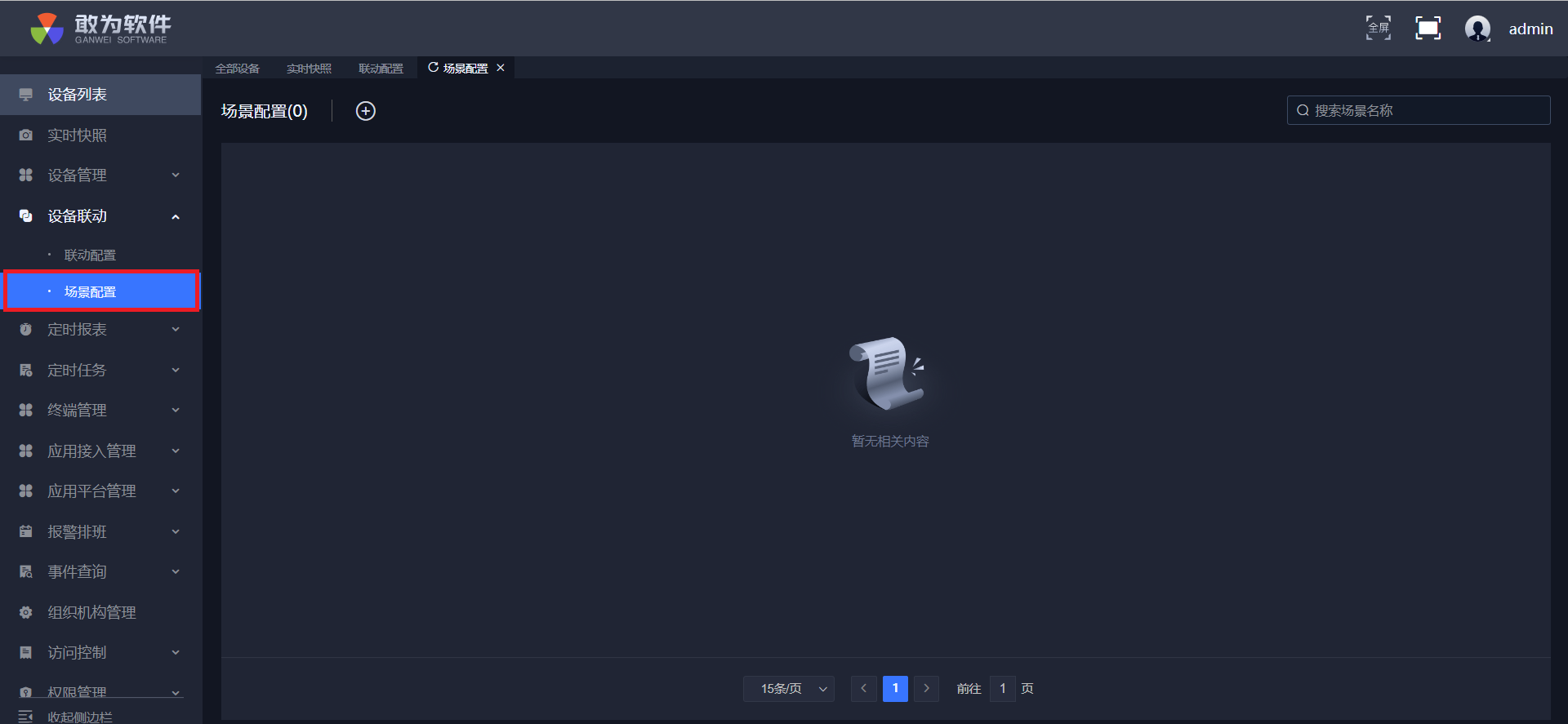The width and height of the screenshot is (1568, 724).
Task: Click the admin username
Action: point(1530,29)
